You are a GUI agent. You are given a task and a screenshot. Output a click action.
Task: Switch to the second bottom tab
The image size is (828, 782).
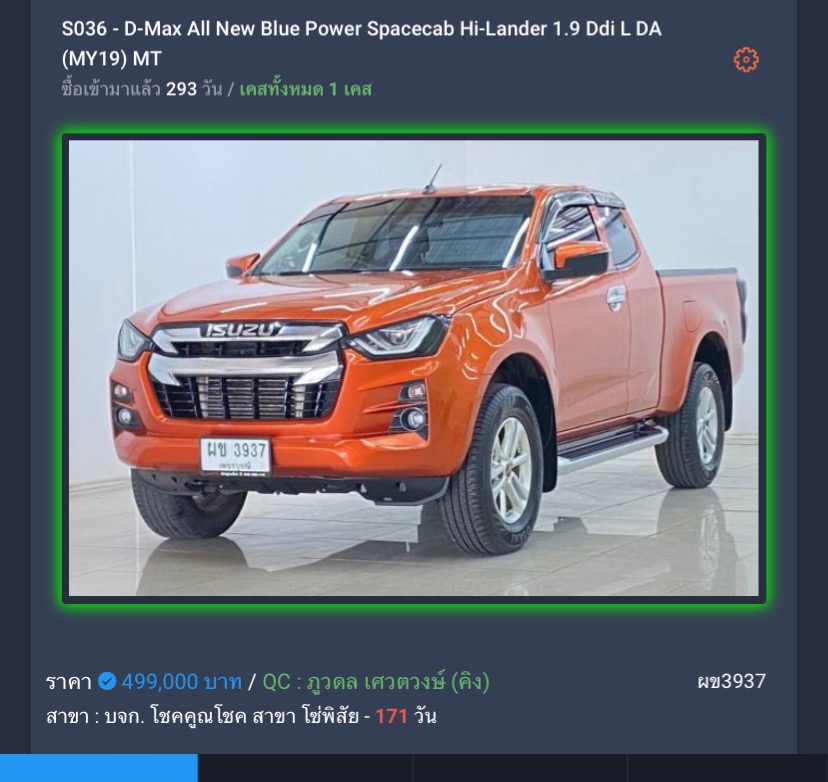[305, 768]
